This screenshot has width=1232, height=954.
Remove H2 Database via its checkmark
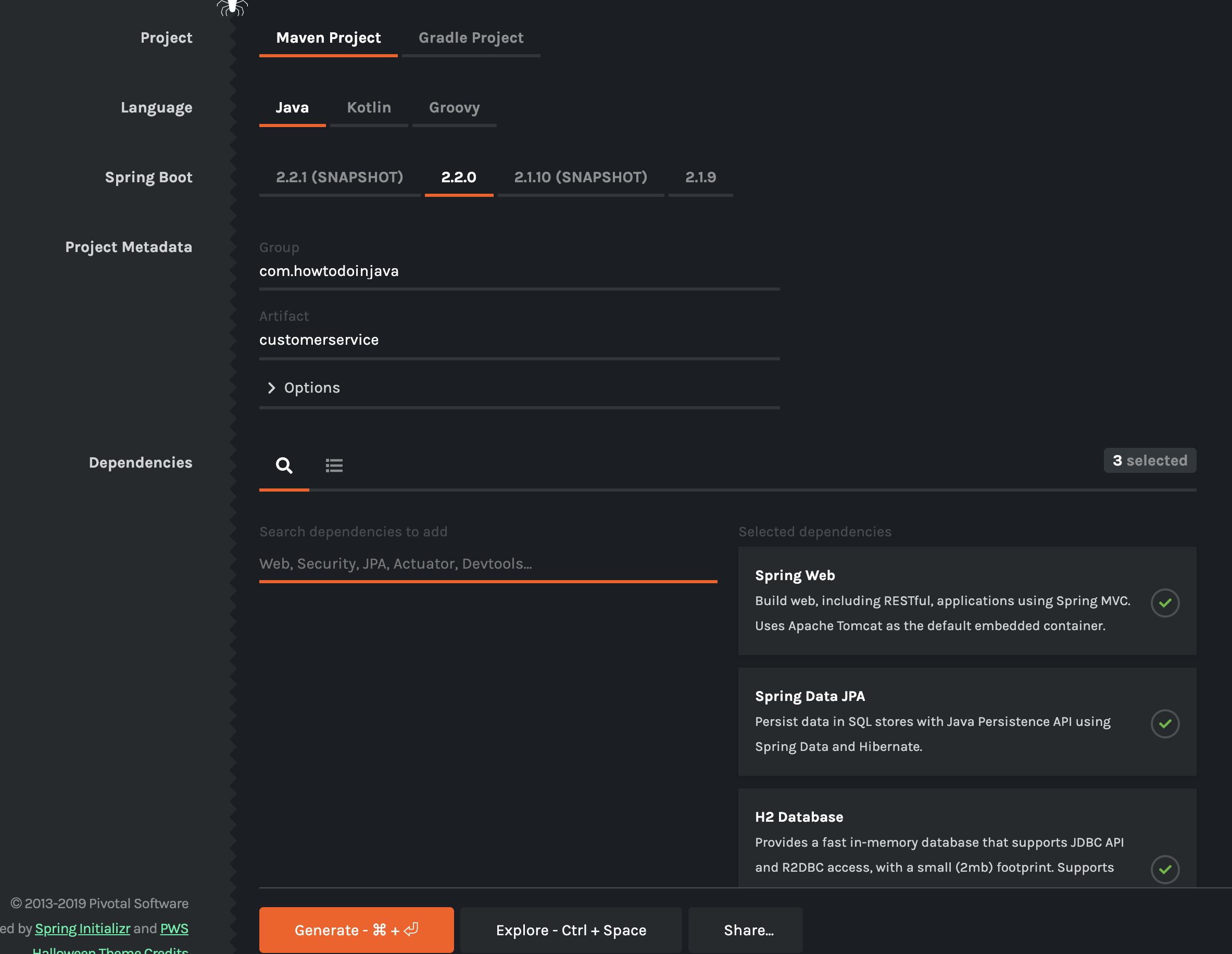coord(1164,869)
